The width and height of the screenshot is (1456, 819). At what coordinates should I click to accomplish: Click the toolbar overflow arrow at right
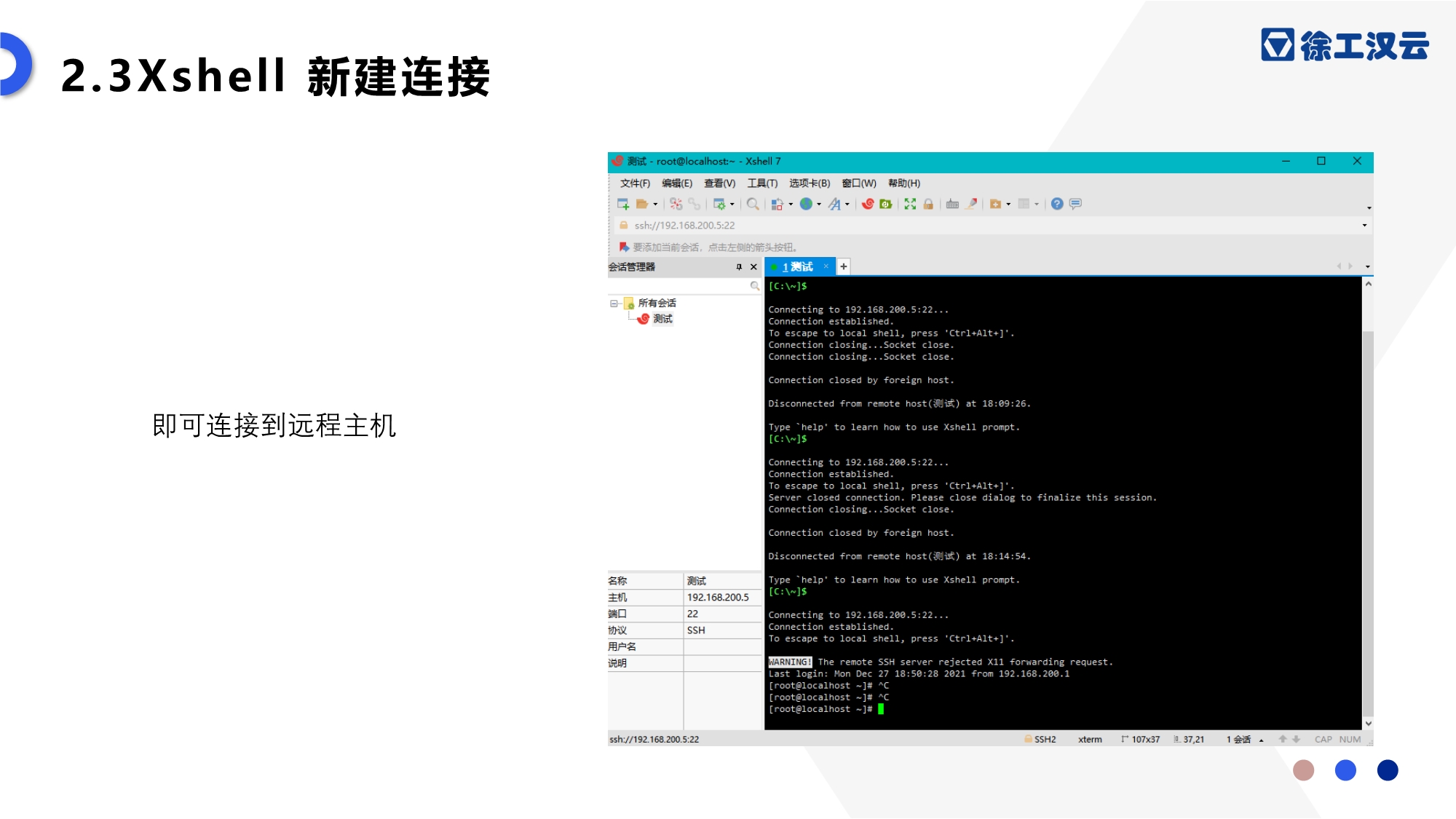pyautogui.click(x=1369, y=208)
